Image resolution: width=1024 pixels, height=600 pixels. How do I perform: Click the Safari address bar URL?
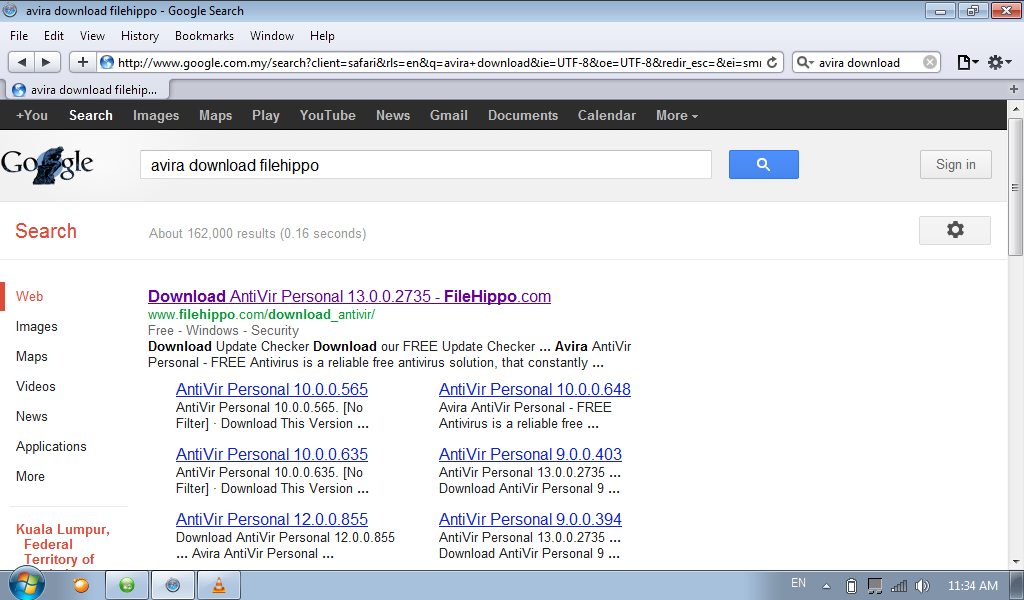439,63
